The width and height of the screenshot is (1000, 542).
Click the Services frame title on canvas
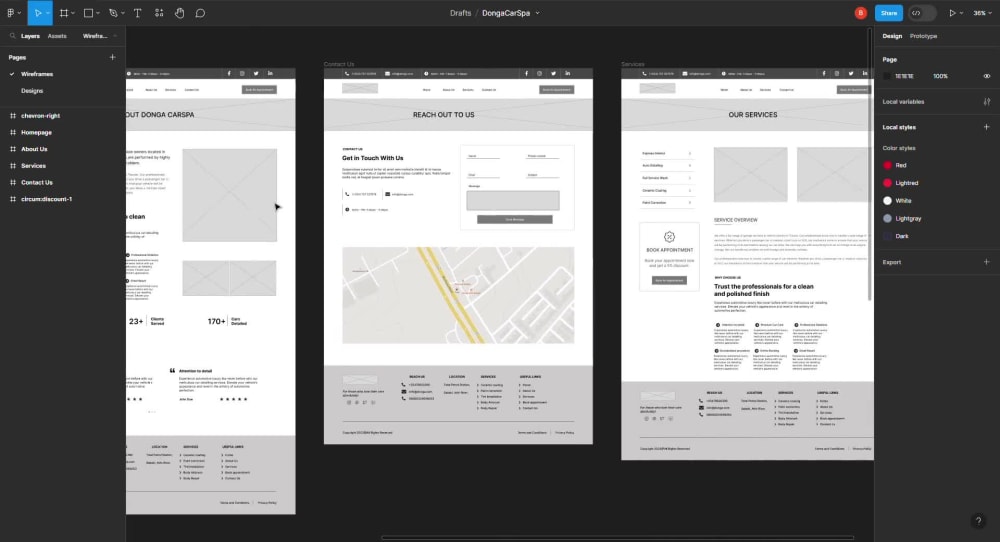[x=633, y=64]
